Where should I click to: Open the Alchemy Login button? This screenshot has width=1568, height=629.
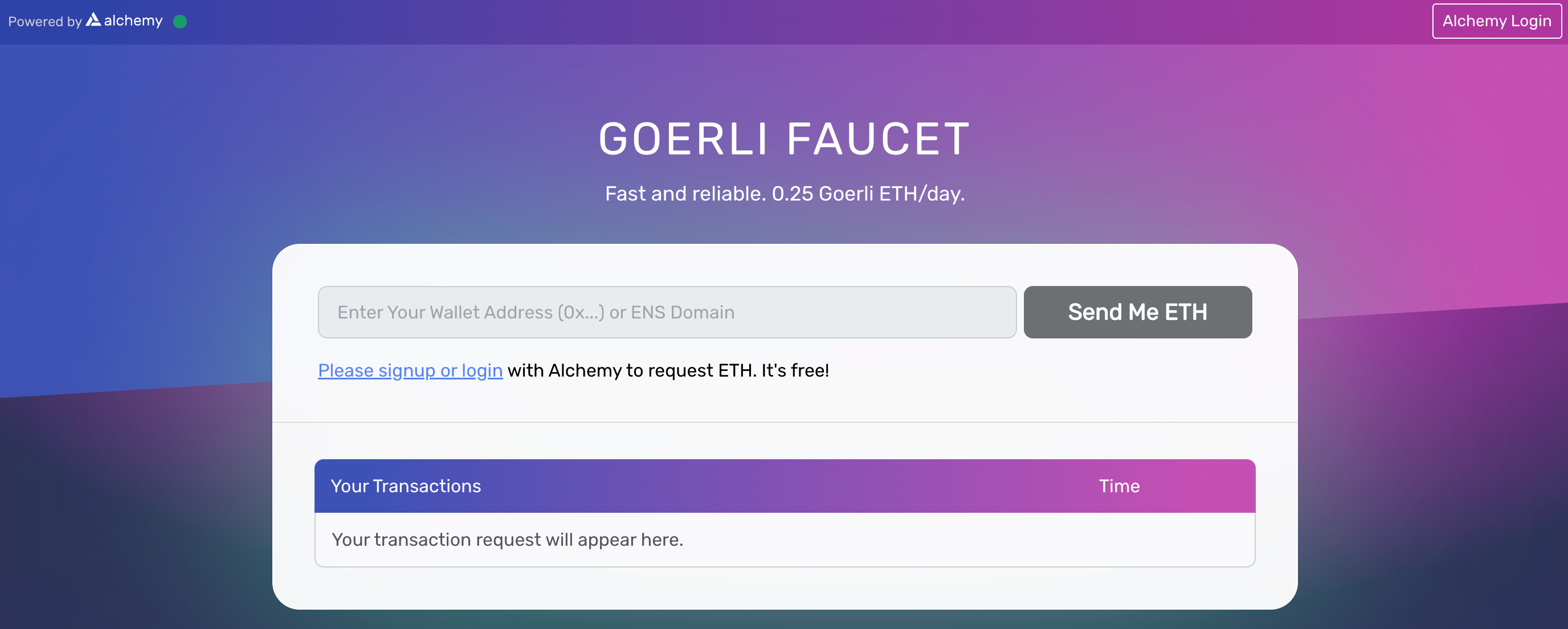pos(1496,21)
